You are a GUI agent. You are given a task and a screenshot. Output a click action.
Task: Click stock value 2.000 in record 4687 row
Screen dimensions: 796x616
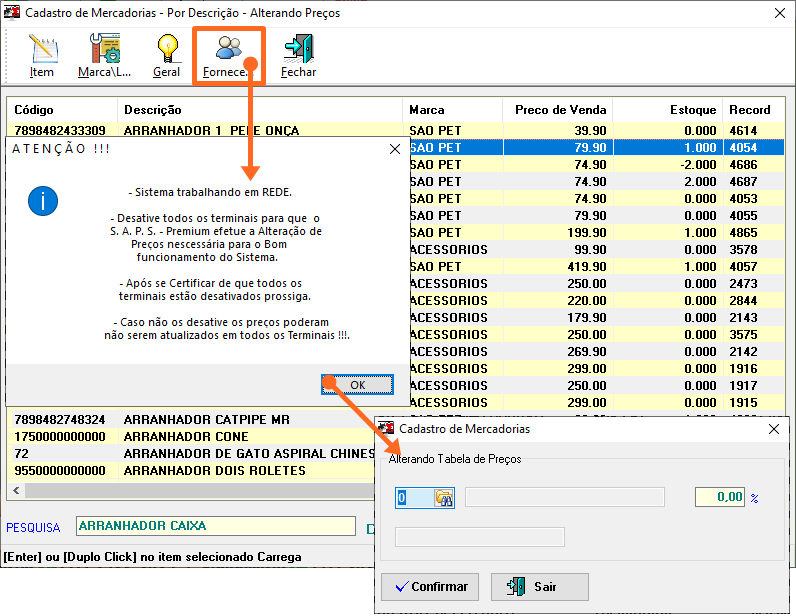click(700, 182)
